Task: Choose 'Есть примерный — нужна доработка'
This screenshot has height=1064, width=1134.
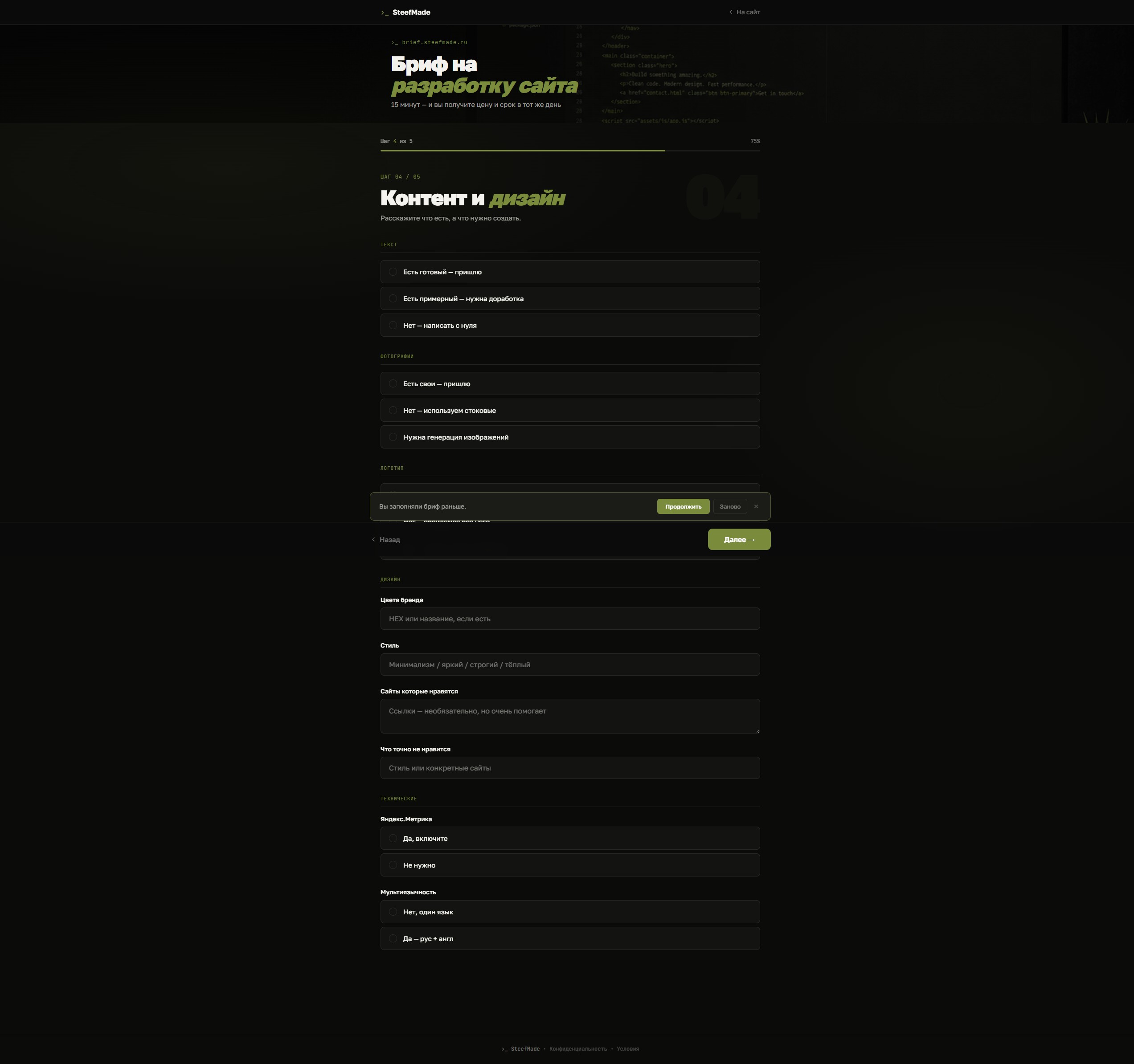Action: click(570, 299)
